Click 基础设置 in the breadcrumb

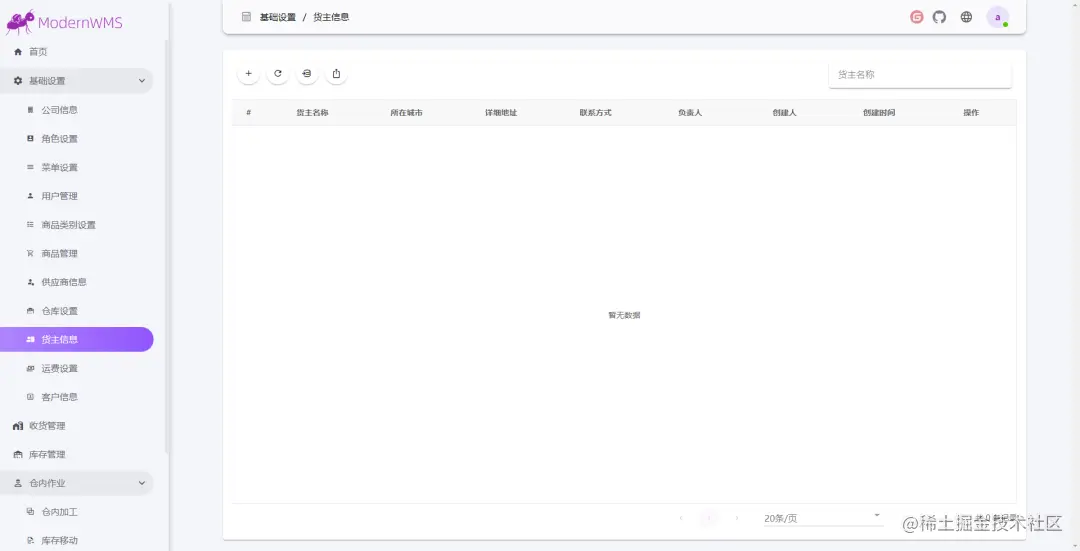pyautogui.click(x=278, y=17)
